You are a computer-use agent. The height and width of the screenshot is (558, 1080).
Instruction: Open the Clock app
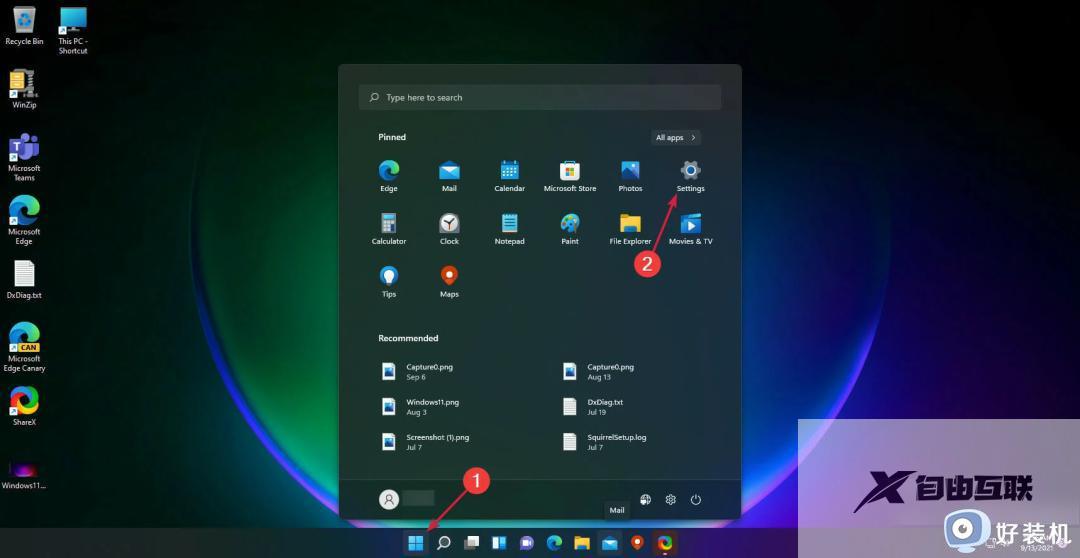(x=449, y=229)
